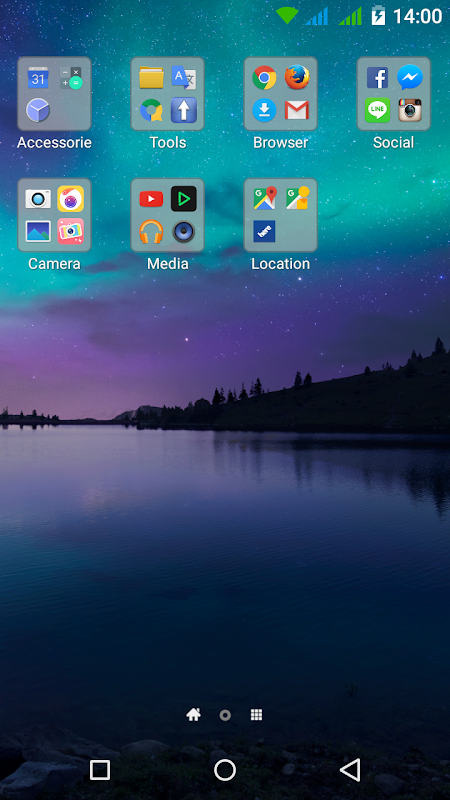Tap the blue up-arrow icon in Tools
Viewport: 450px width, 800px height.
[x=184, y=110]
